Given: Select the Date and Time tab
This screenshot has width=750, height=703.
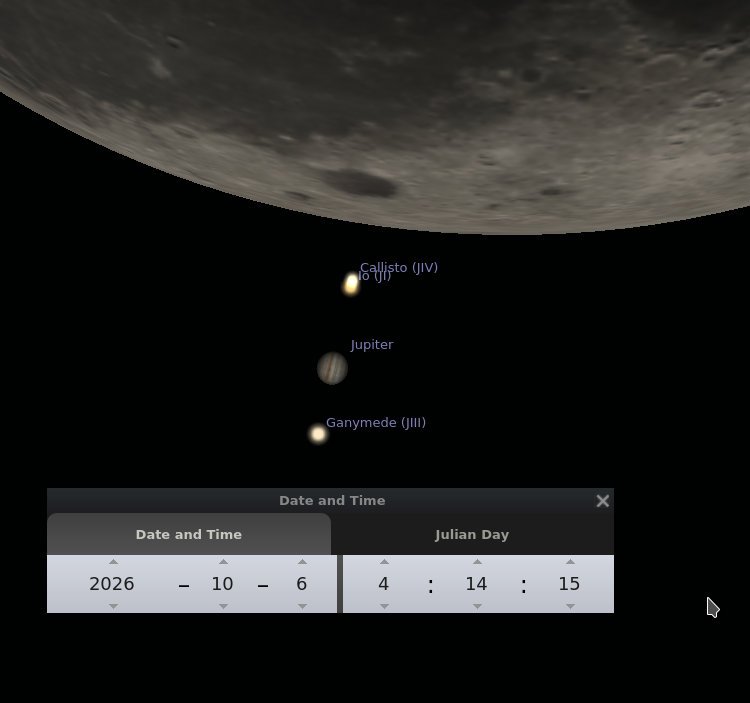Looking at the screenshot, I should [x=189, y=534].
